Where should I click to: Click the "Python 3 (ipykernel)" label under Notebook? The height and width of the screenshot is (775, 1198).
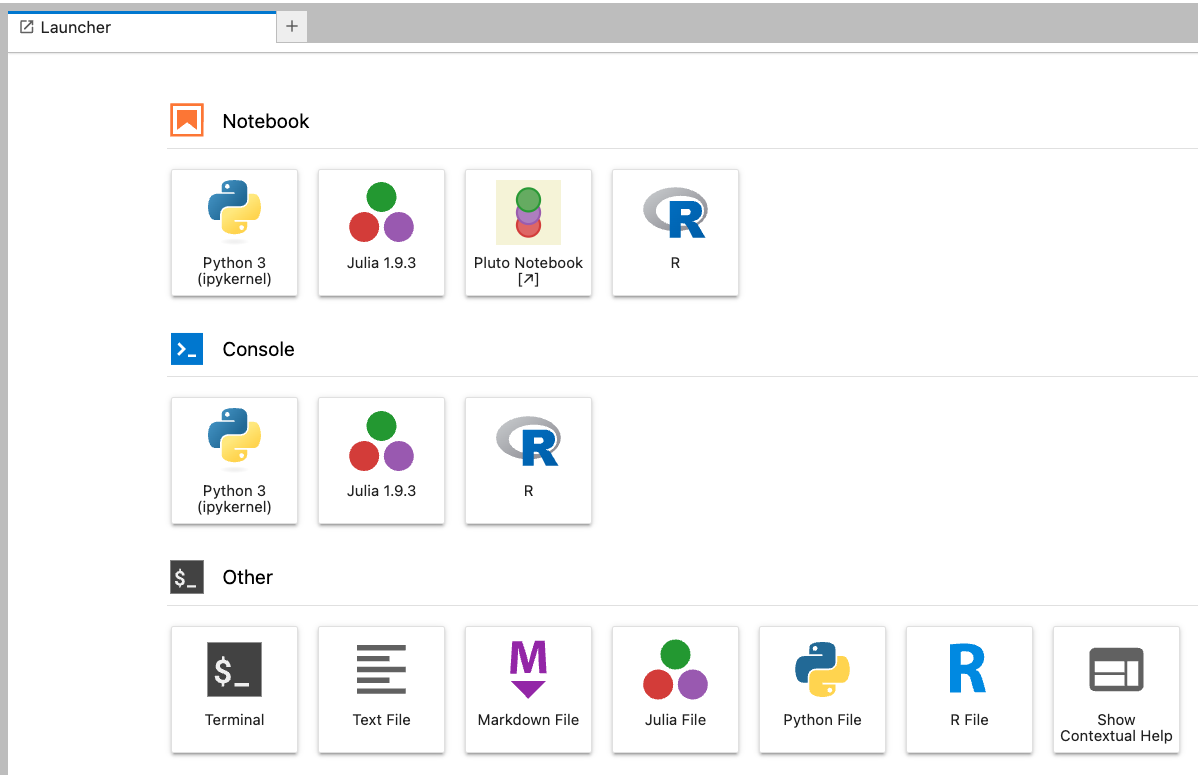(235, 271)
